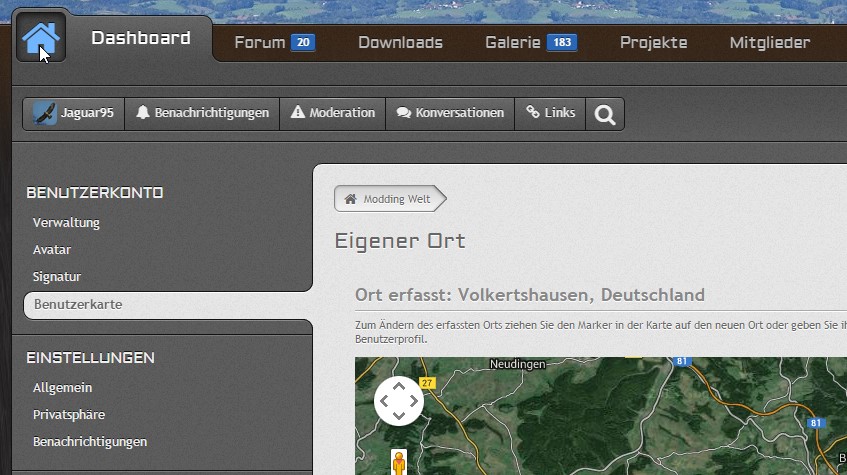Viewport: 847px width, 475px height.
Task: Click the Links chain toolbar item
Action: (x=550, y=113)
